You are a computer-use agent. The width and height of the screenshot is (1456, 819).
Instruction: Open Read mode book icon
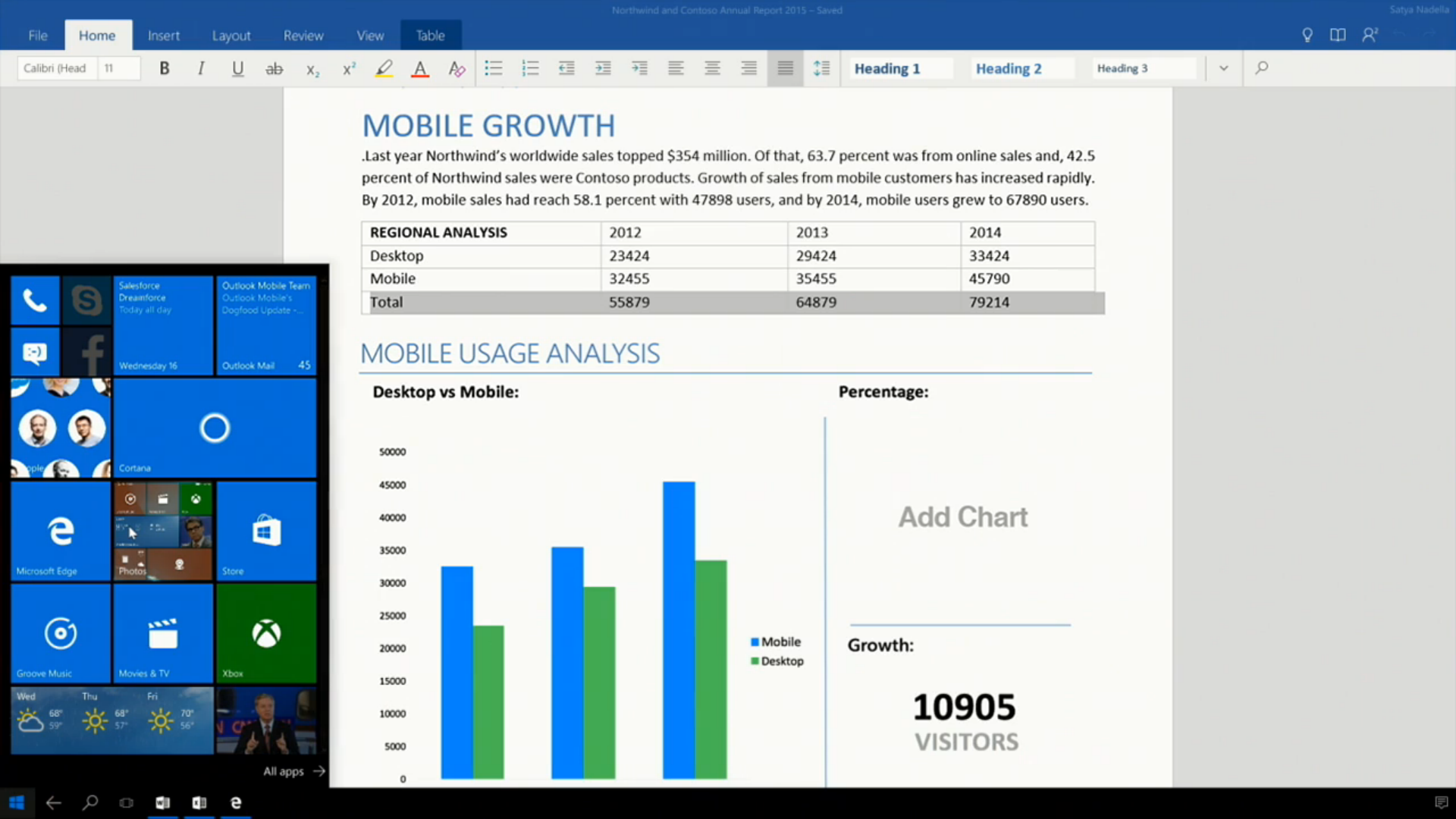coord(1338,35)
